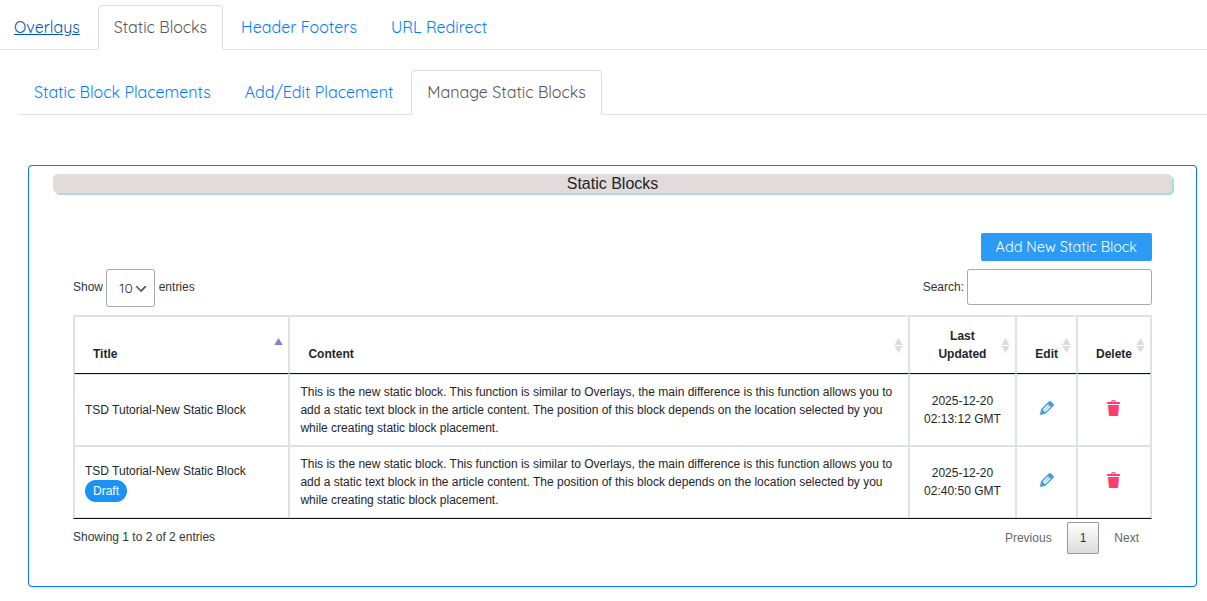Viewport: 1207px width, 601px height.
Task: Focus the Search input field
Action: tap(1059, 287)
